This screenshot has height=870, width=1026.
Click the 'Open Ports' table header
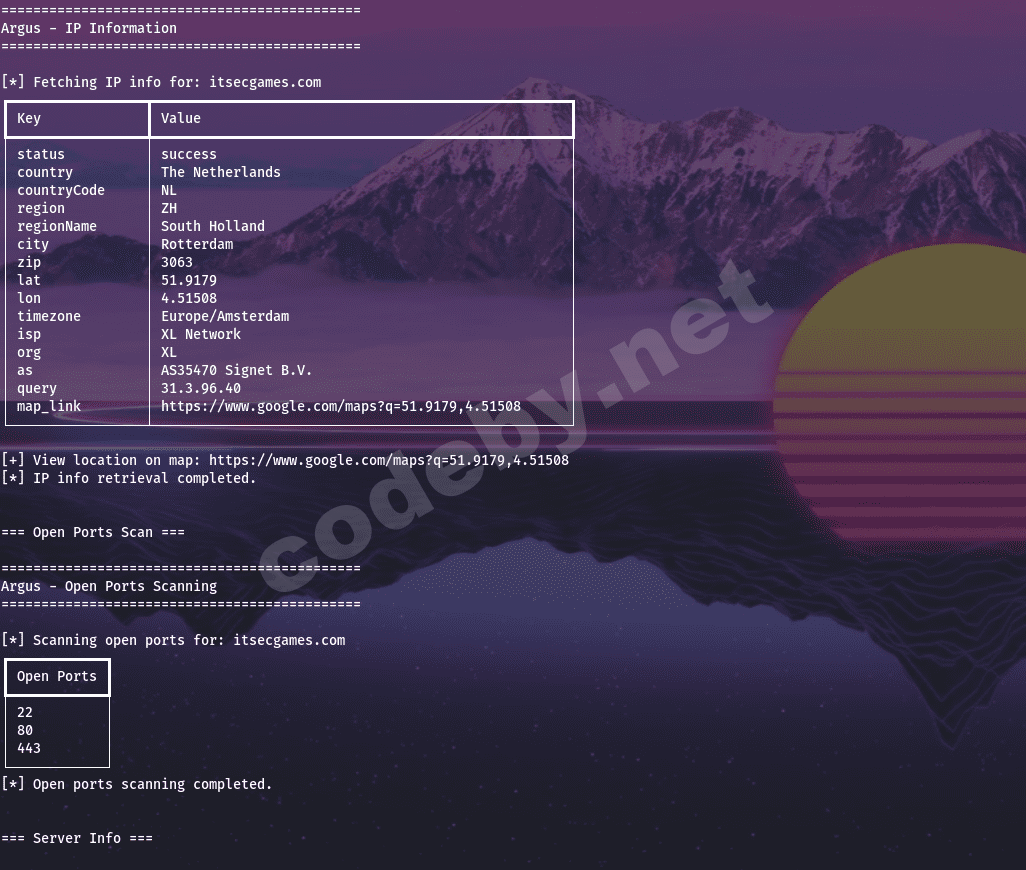[x=57, y=676]
